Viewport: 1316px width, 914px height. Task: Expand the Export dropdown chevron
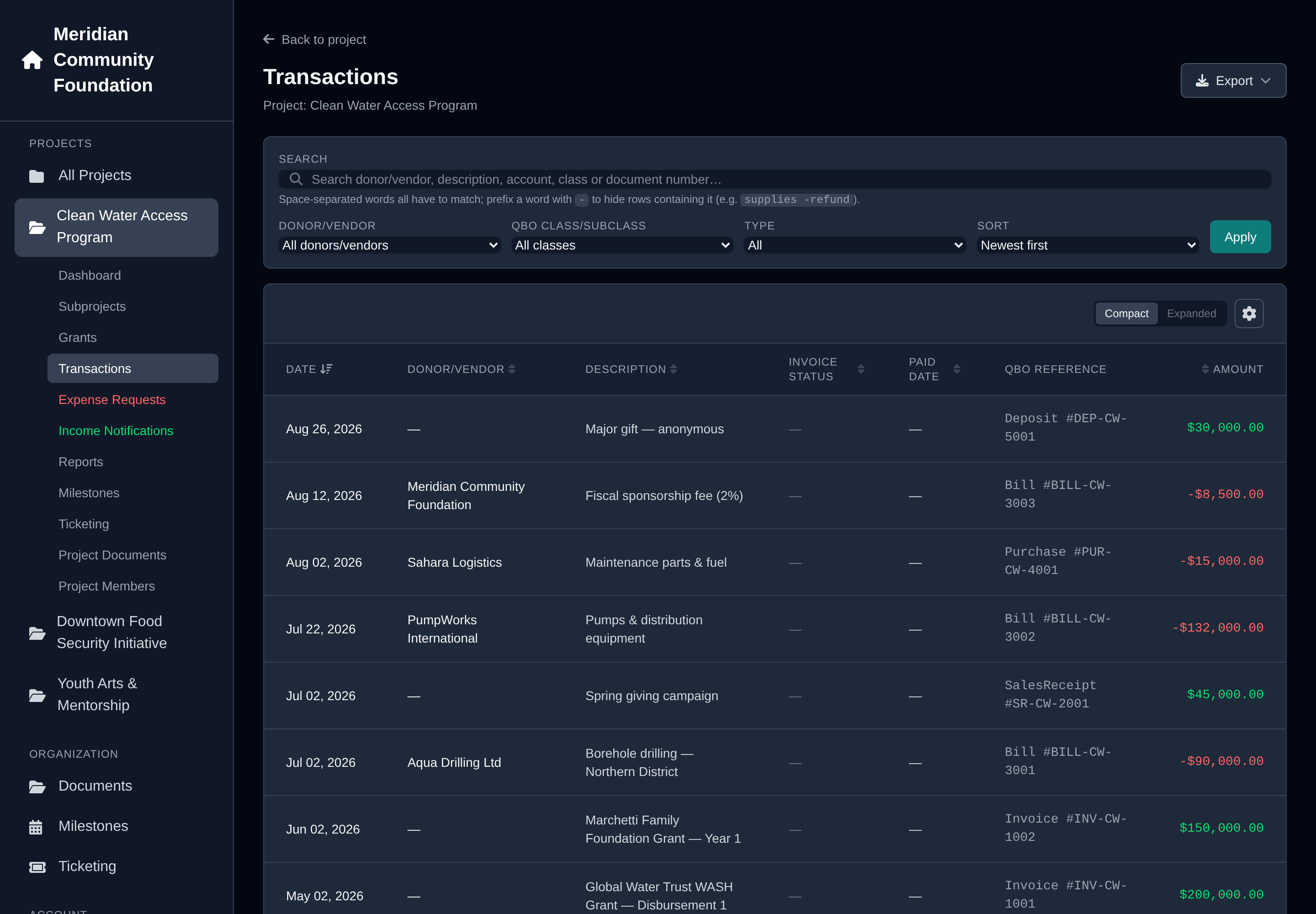[1266, 81]
